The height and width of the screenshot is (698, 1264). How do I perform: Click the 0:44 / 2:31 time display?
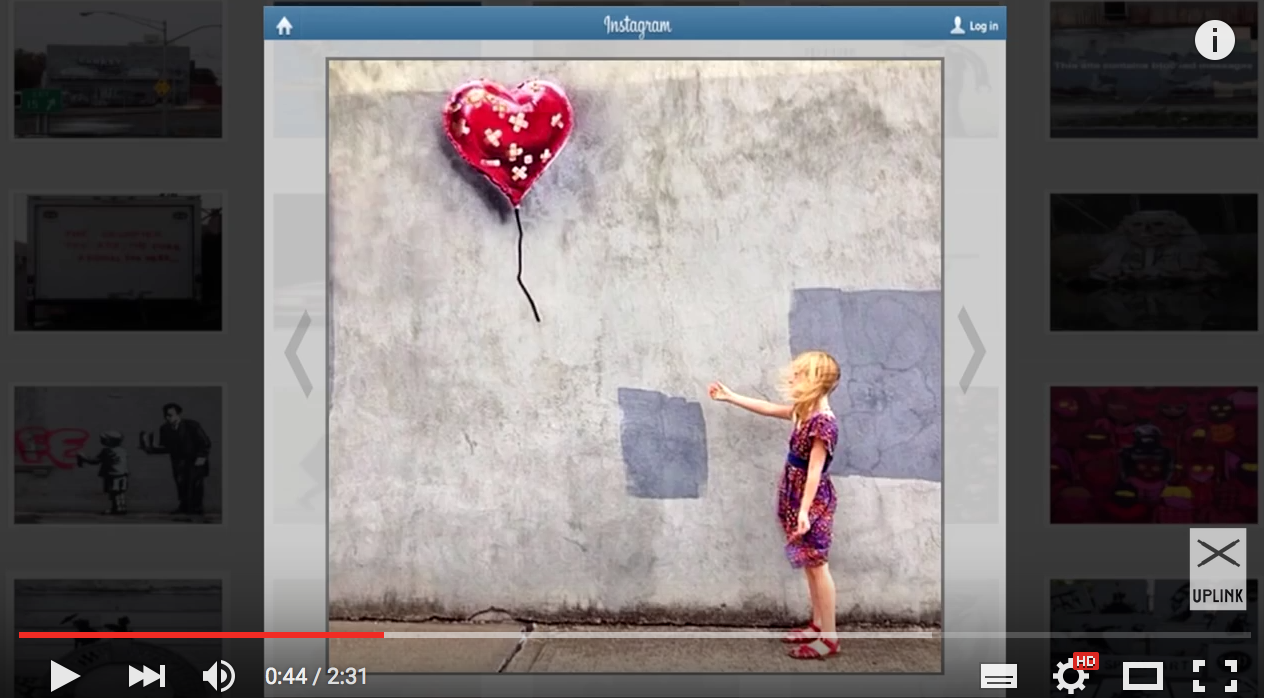point(316,677)
